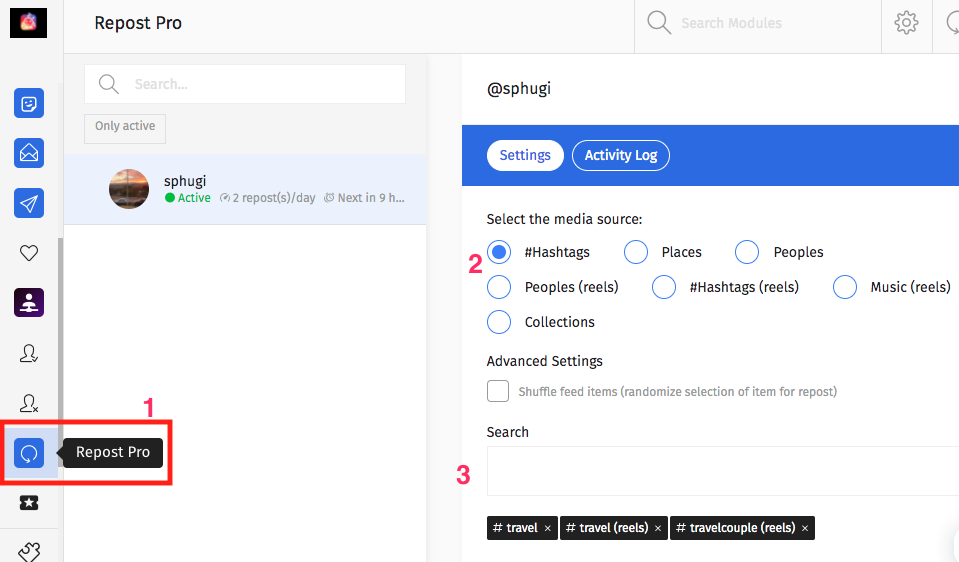Remove the travel hashtag tag
This screenshot has width=959, height=562.
pyautogui.click(x=547, y=528)
